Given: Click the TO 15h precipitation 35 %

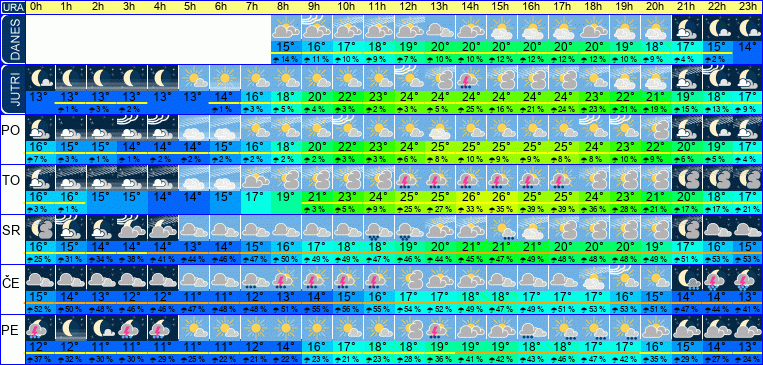Looking at the screenshot, I should click(502, 209).
